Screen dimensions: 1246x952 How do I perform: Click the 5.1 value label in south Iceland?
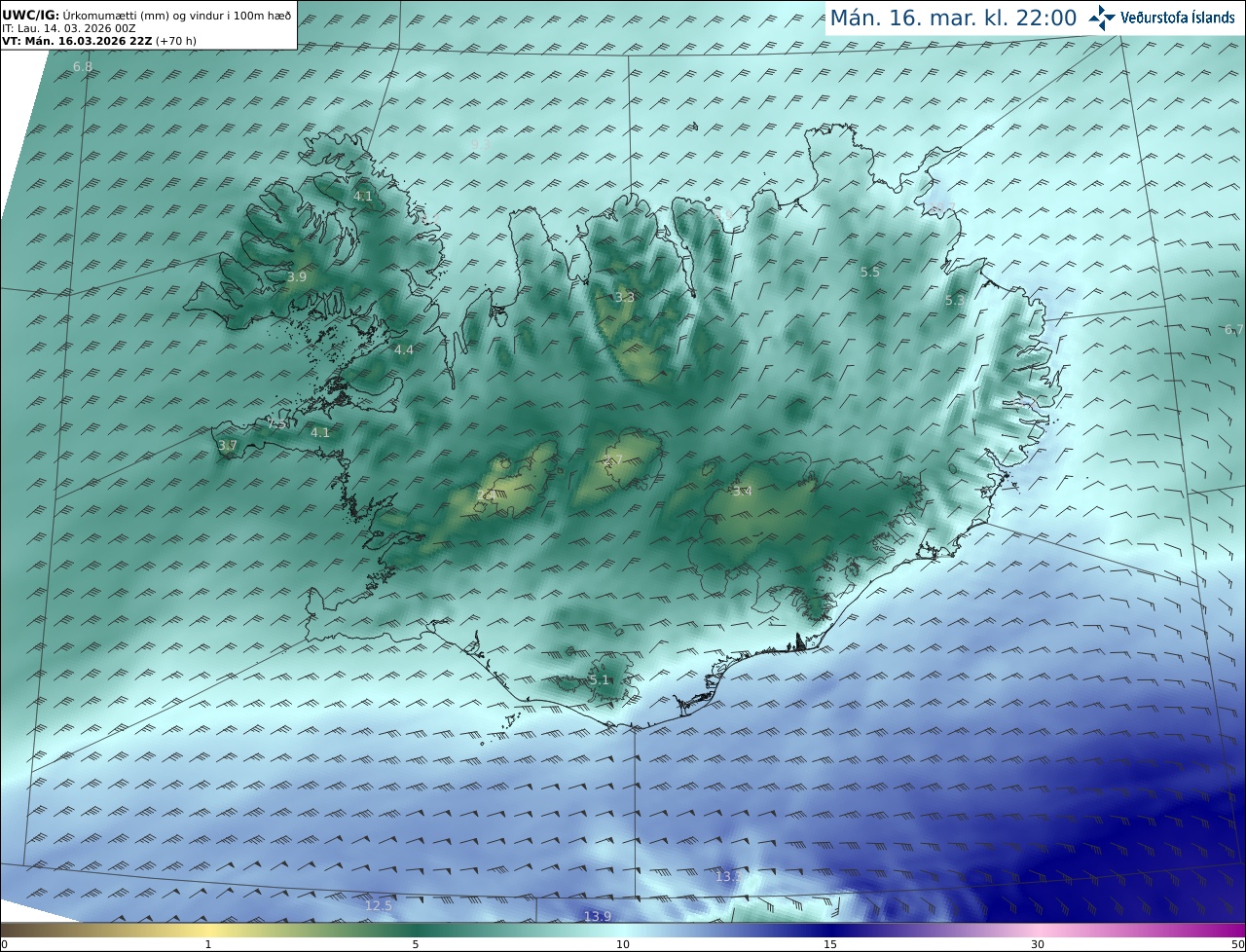click(599, 679)
